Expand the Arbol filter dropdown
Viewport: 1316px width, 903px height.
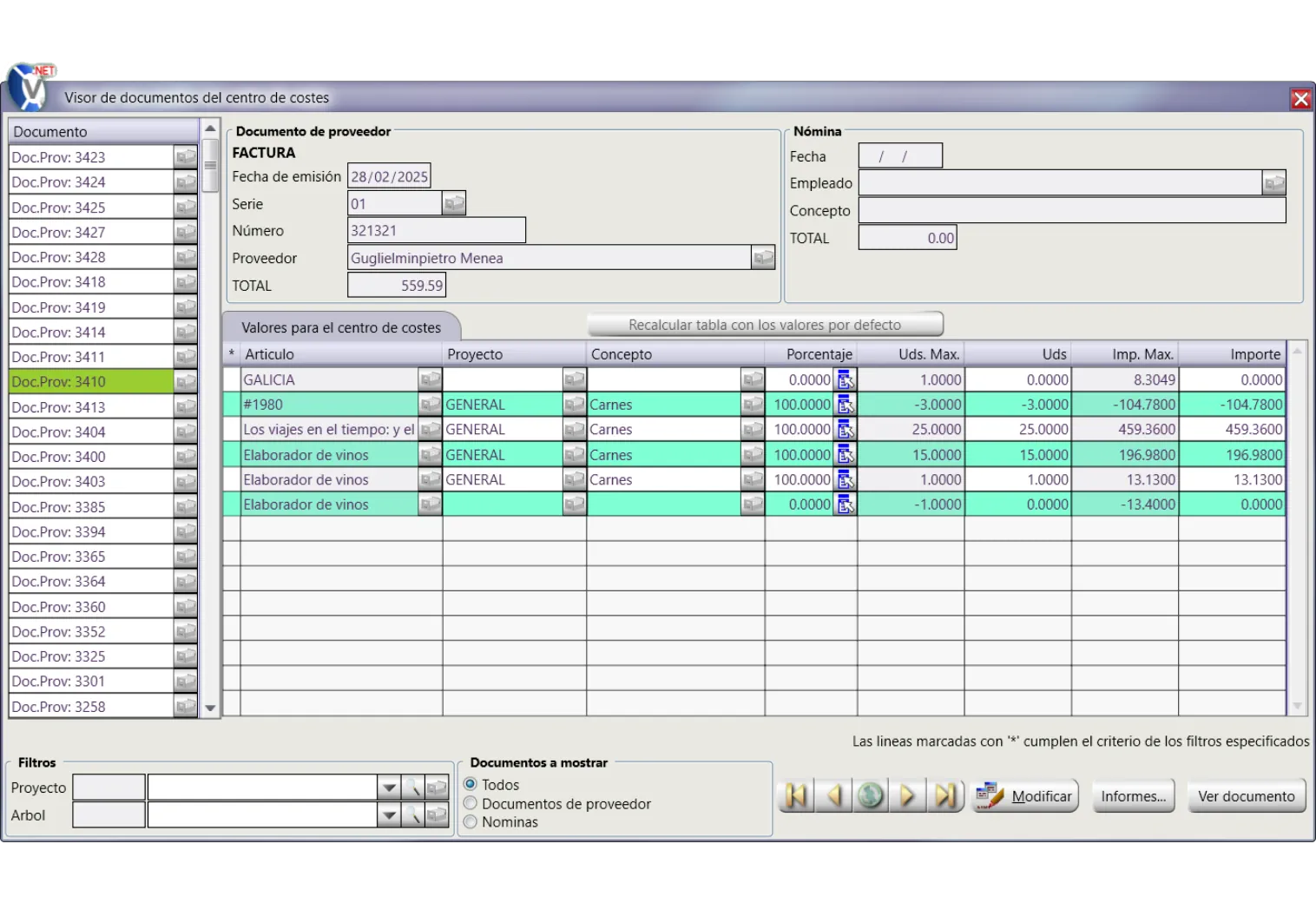389,815
